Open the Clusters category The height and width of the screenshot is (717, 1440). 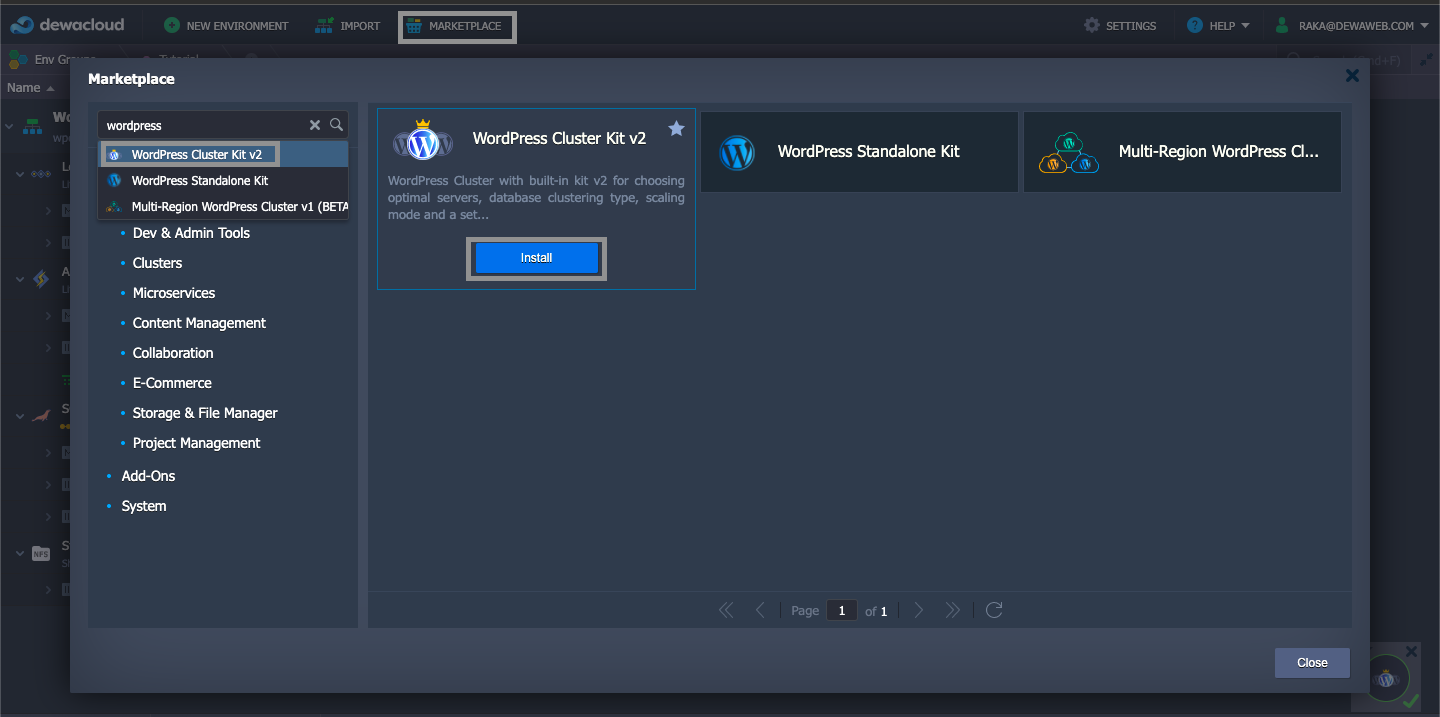point(157,263)
